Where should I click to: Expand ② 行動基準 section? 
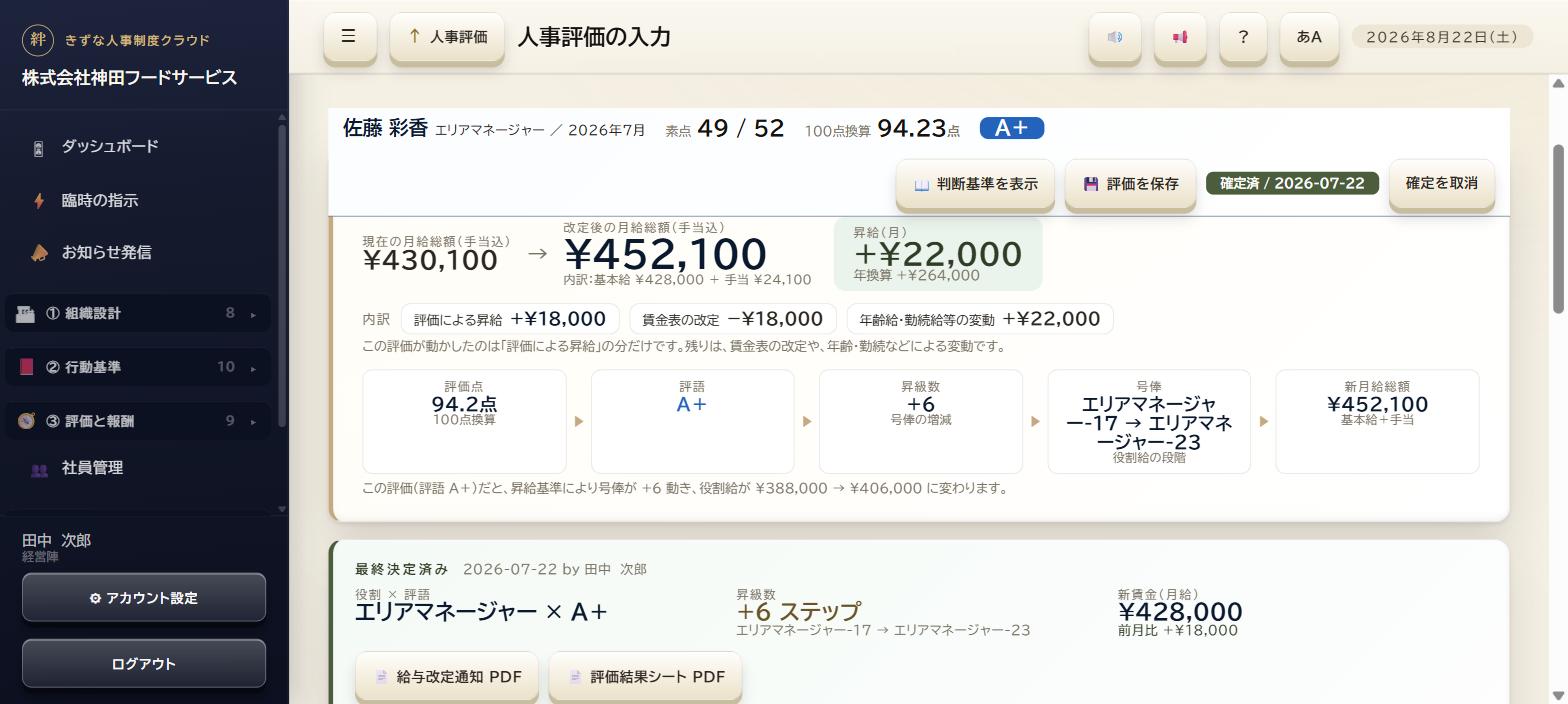[x=138, y=367]
